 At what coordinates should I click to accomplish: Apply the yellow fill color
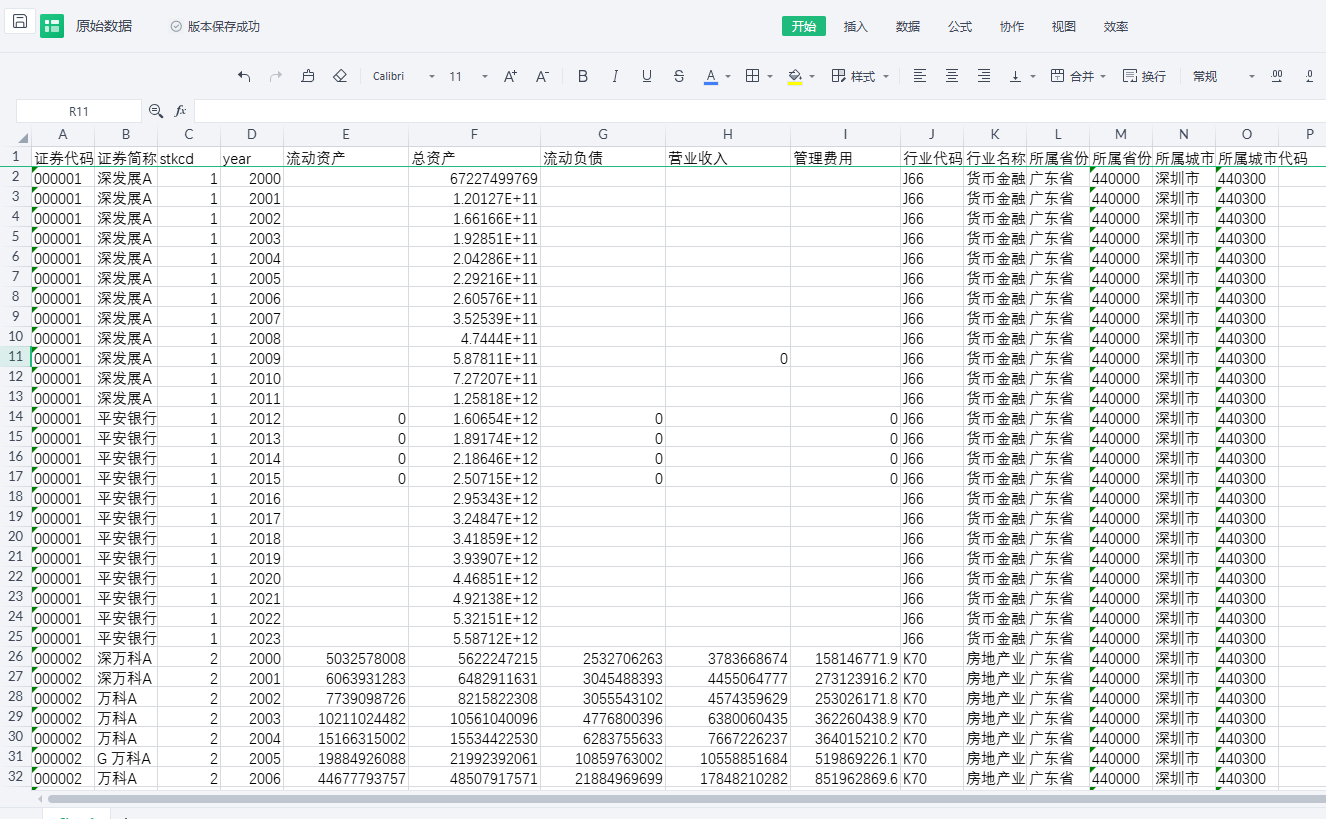[x=795, y=76]
